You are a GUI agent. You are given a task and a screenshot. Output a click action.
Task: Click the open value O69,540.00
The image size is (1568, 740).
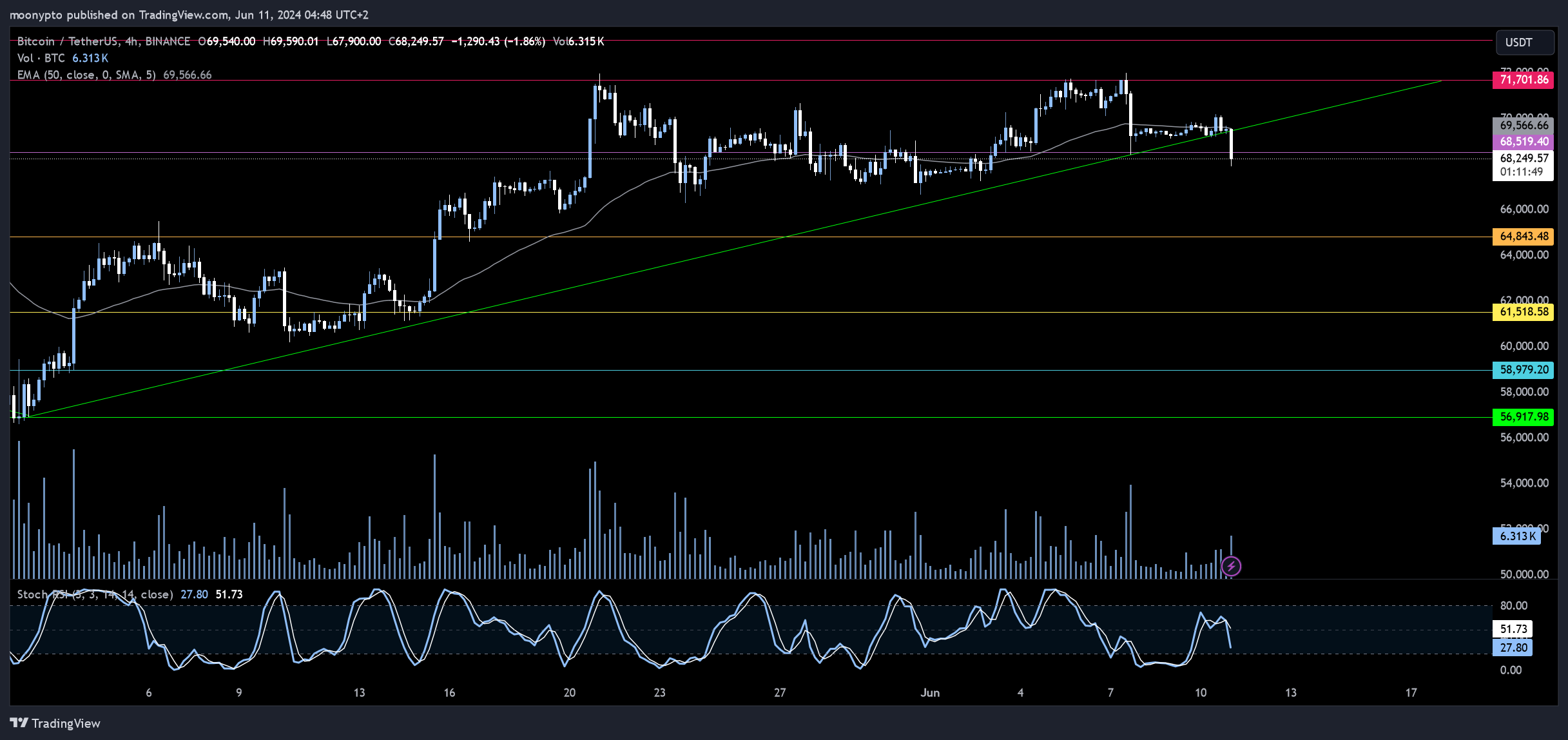pos(227,41)
